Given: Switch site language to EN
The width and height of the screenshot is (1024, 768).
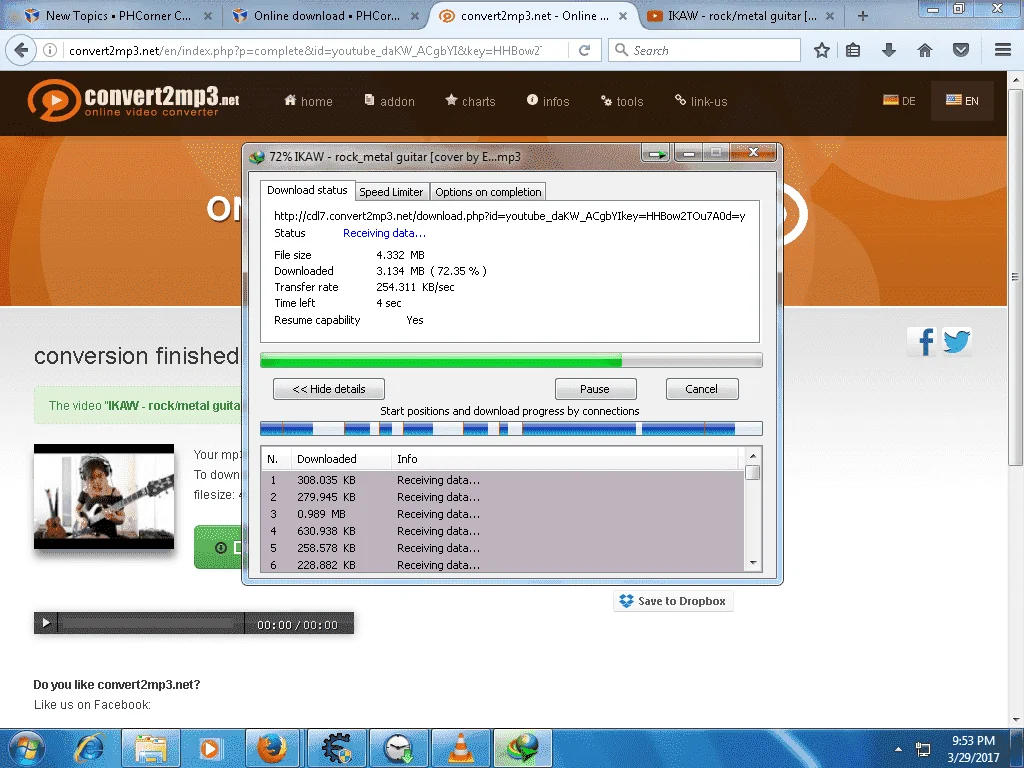Looking at the screenshot, I should pyautogui.click(x=962, y=101).
